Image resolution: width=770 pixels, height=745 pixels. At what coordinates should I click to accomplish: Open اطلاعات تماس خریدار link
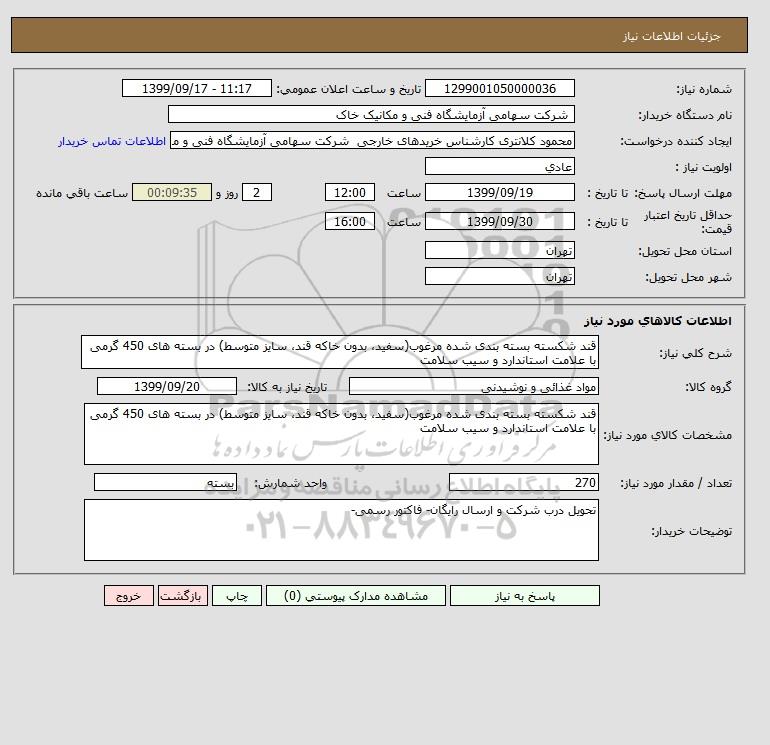[x=112, y=141]
